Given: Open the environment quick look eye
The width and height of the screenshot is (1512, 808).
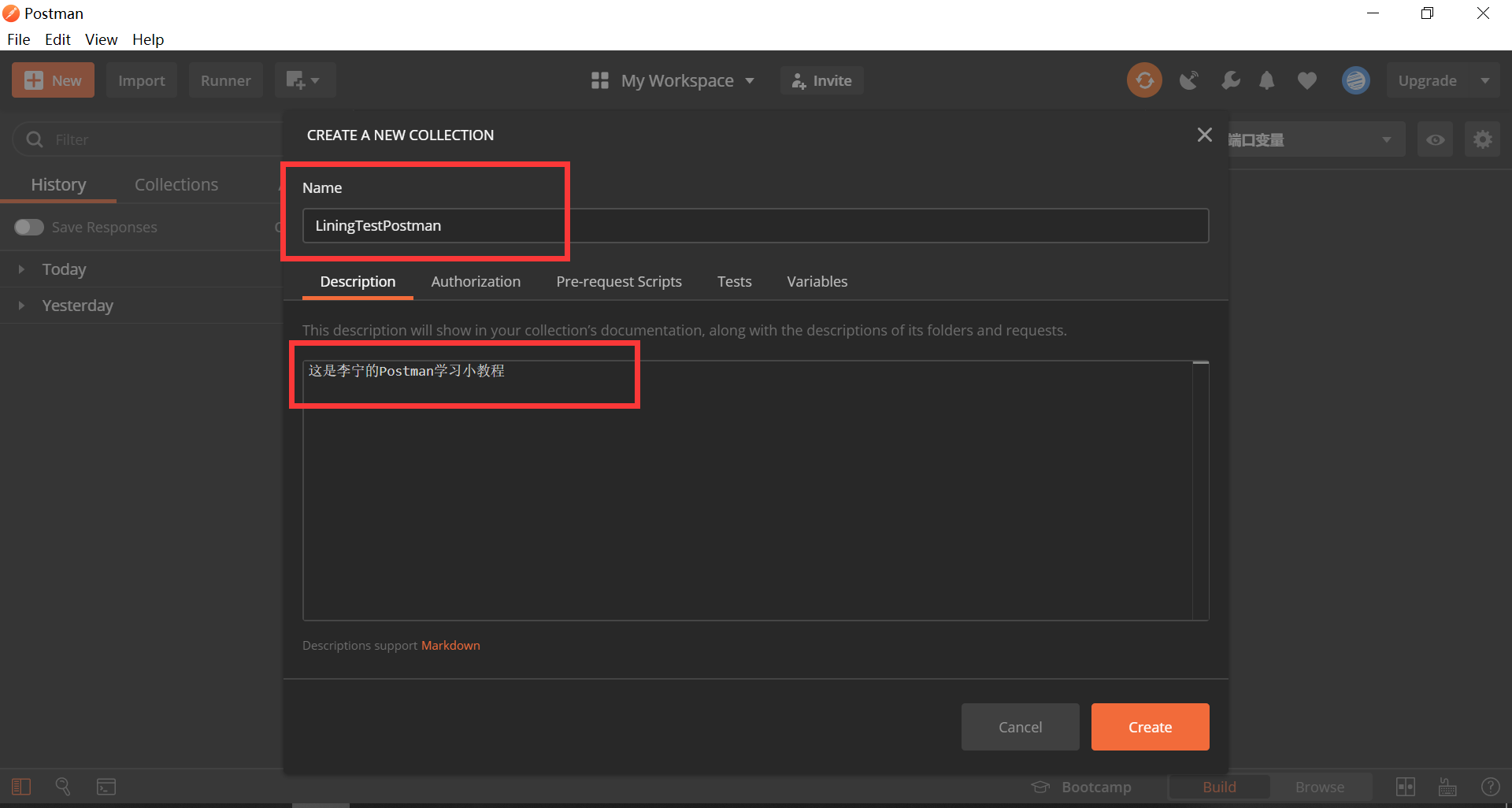Looking at the screenshot, I should tap(1435, 139).
